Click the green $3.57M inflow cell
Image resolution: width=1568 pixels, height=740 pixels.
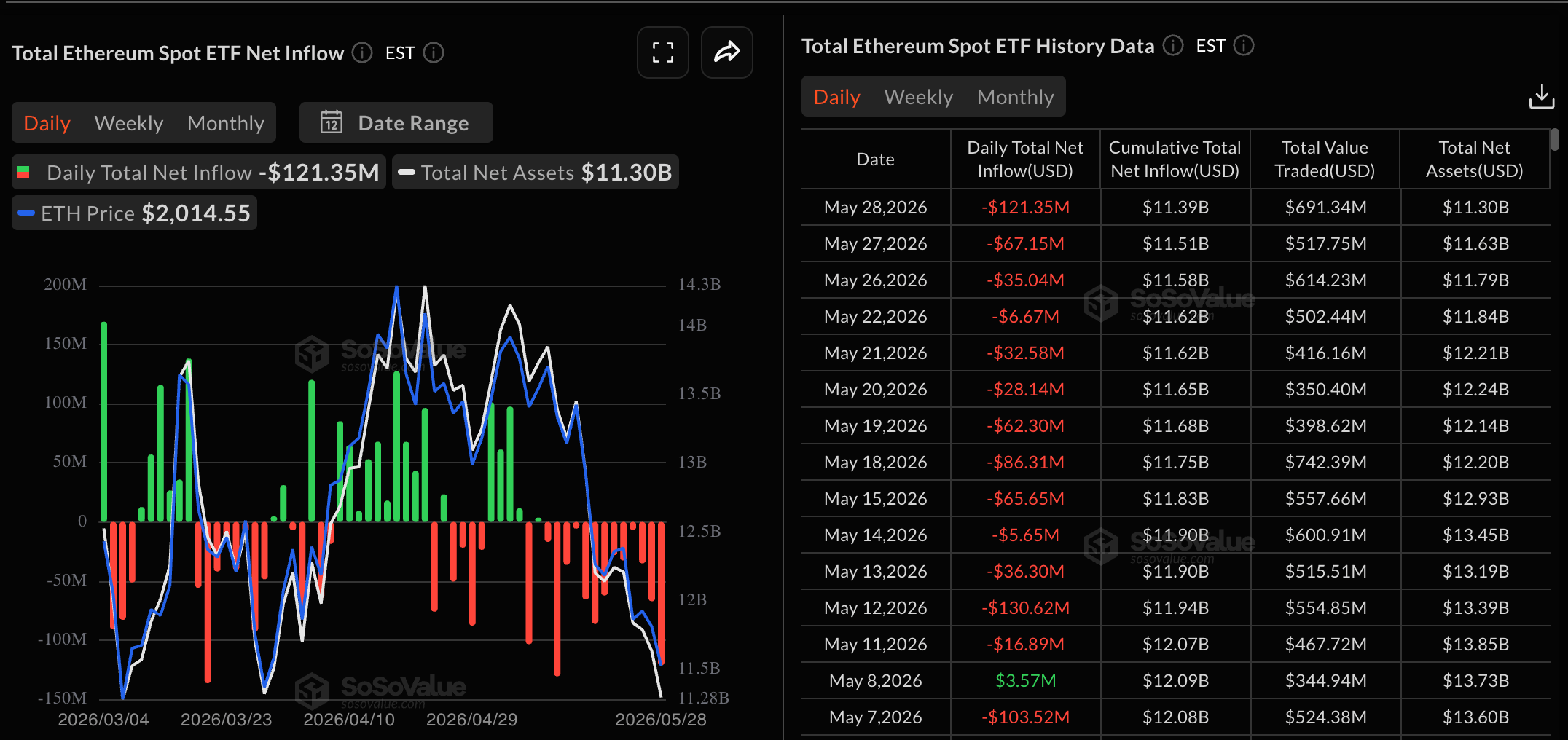1025,681
